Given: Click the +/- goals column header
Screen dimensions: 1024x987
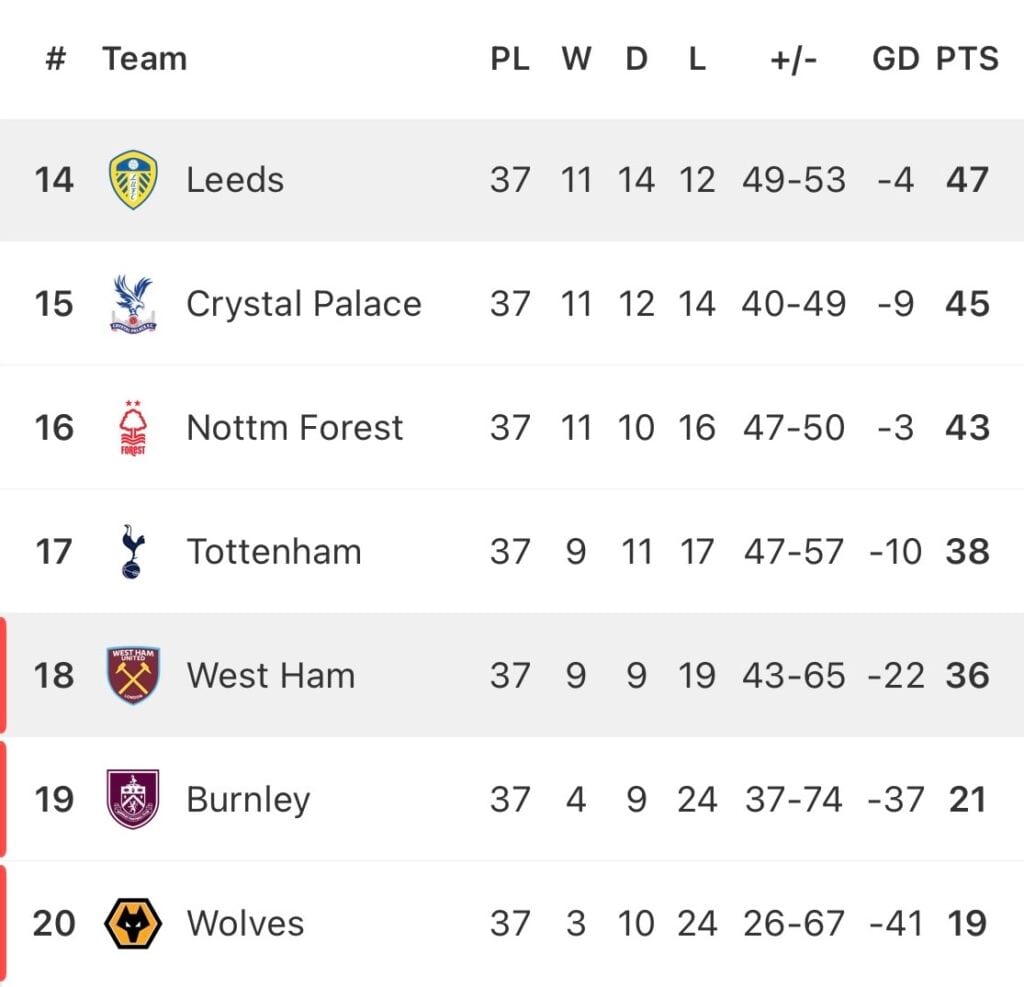Looking at the screenshot, I should pos(793,59).
